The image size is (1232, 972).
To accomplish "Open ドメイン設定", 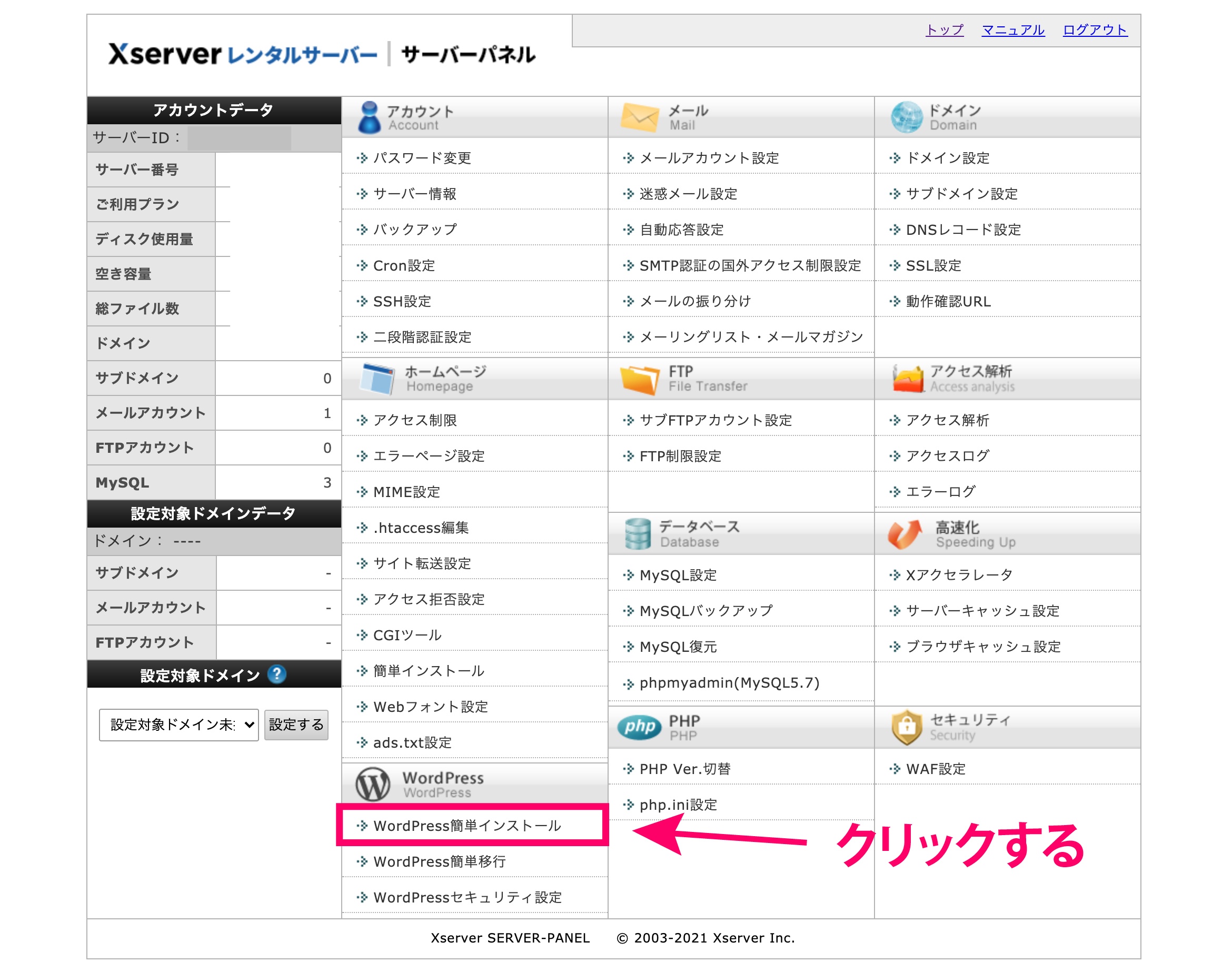I will tap(948, 157).
